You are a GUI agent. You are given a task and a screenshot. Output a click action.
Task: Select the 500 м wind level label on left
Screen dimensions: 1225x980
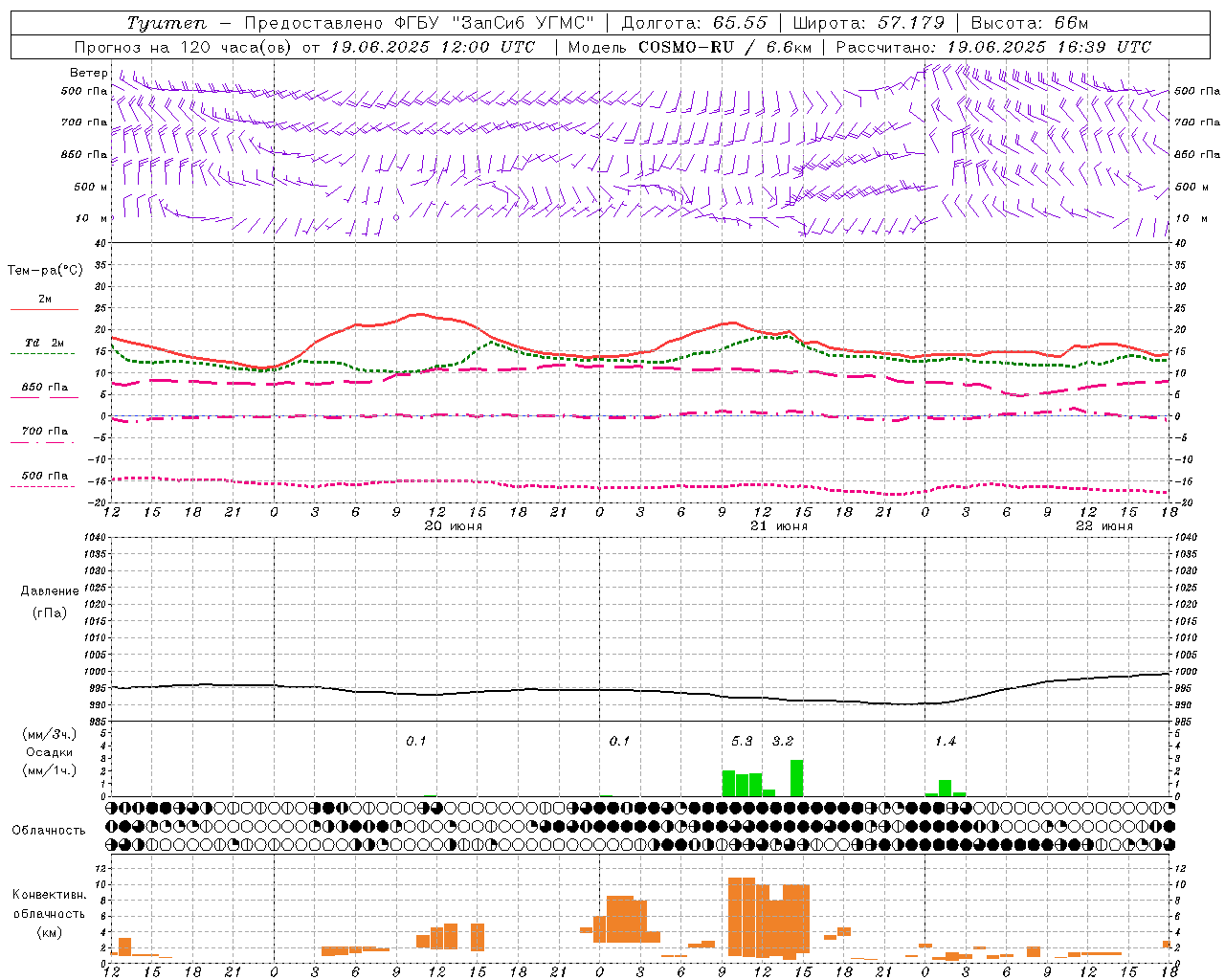[91, 187]
